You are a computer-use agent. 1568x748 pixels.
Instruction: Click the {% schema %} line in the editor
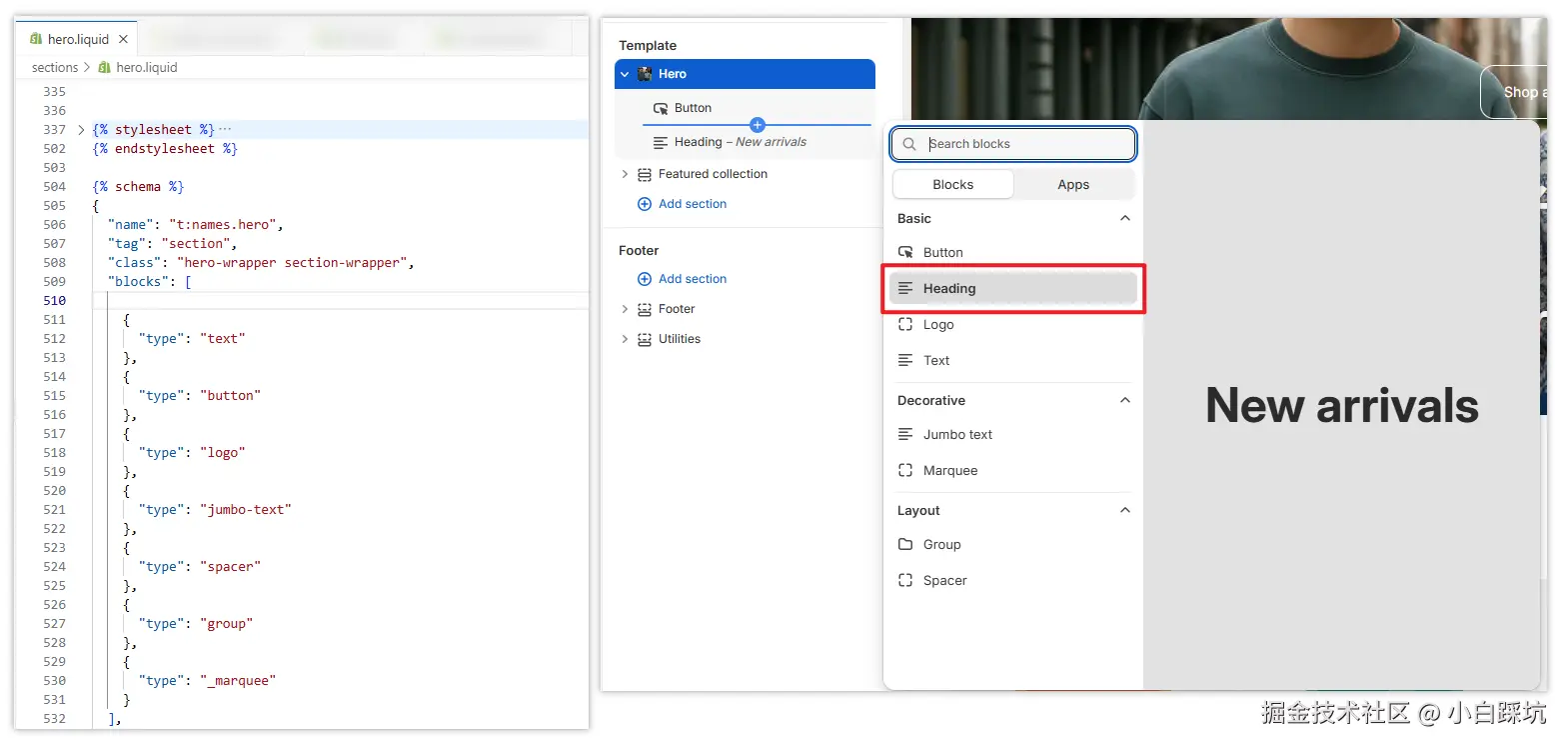[138, 187]
